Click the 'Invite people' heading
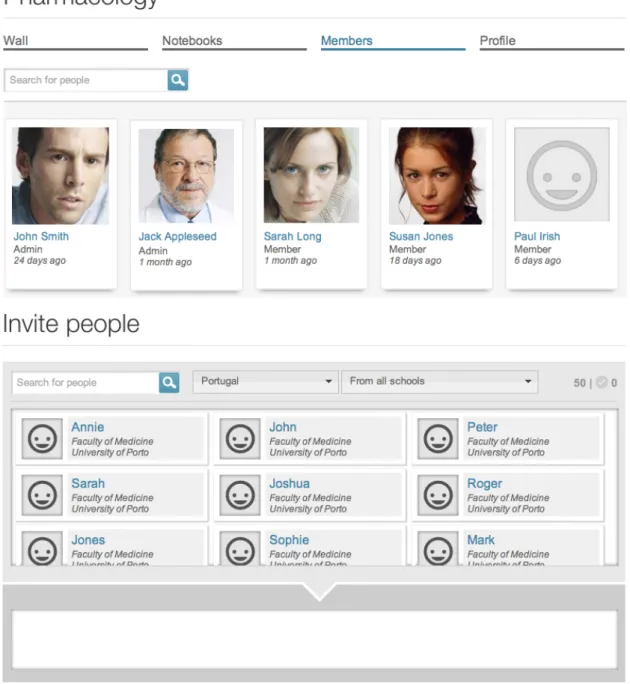Image resolution: width=630 pixels, height=684 pixels. pos(71,324)
